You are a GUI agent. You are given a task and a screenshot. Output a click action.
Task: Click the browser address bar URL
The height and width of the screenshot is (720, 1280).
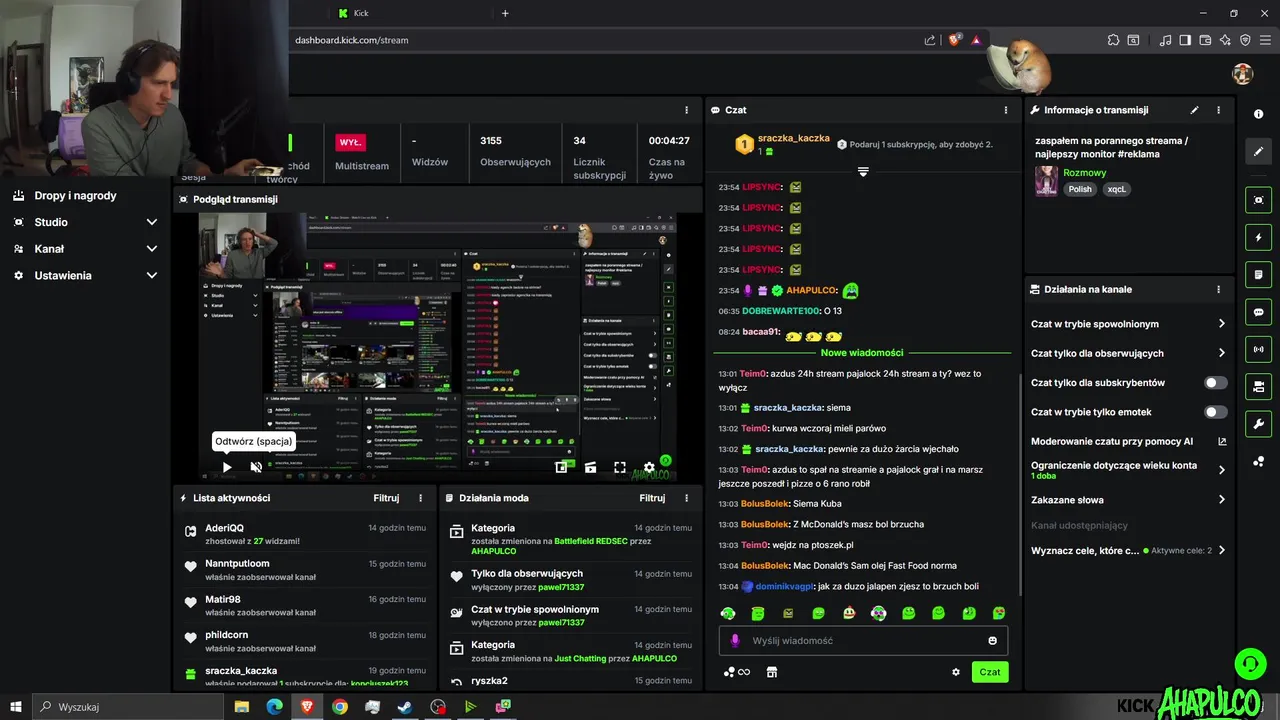tap(351, 40)
